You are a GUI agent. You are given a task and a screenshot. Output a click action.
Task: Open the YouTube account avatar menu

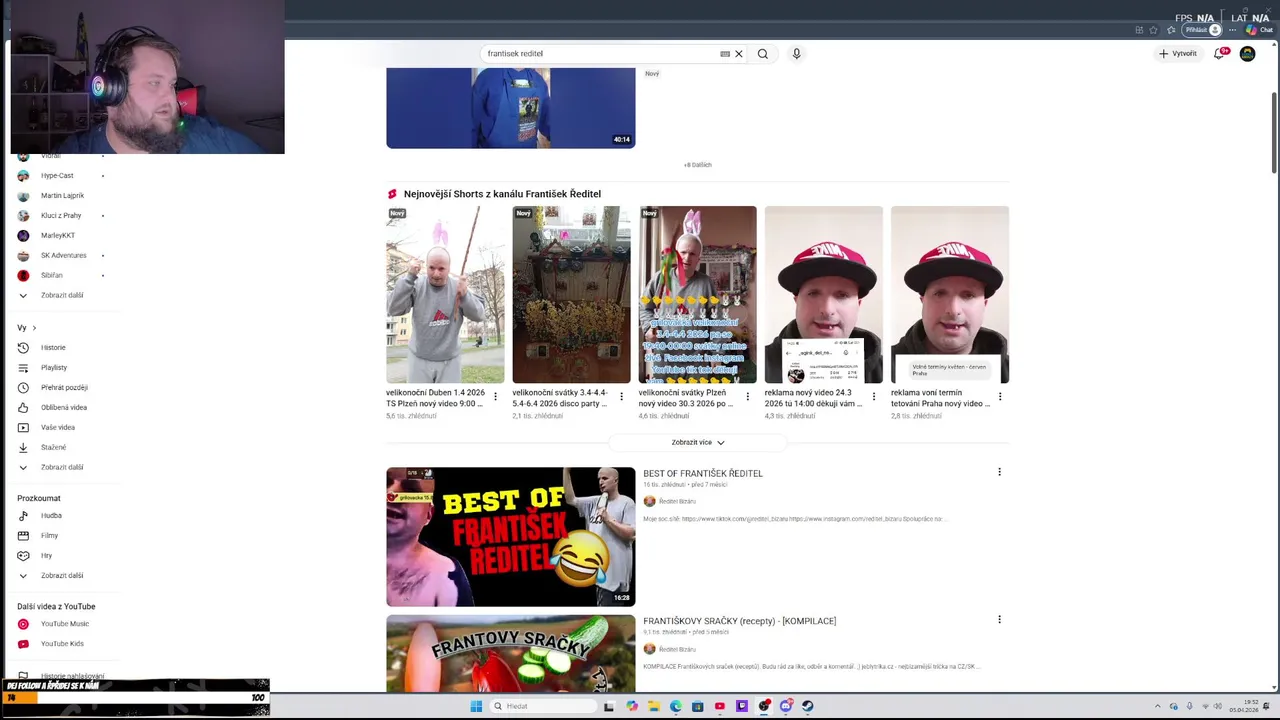[1247, 54]
